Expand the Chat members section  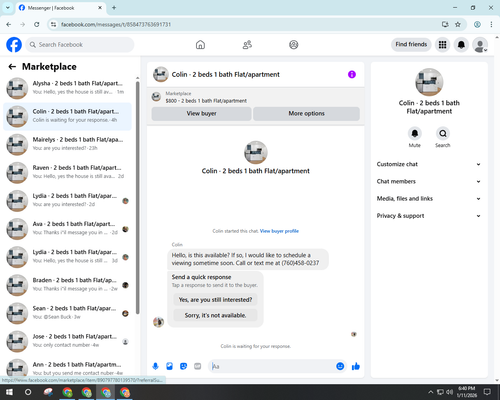(x=429, y=182)
